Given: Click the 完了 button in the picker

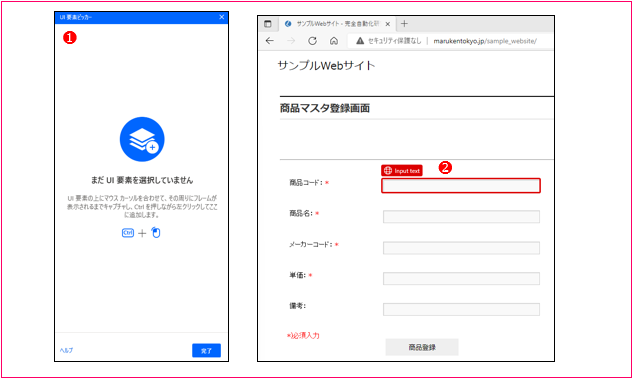Looking at the screenshot, I should [x=206, y=351].
